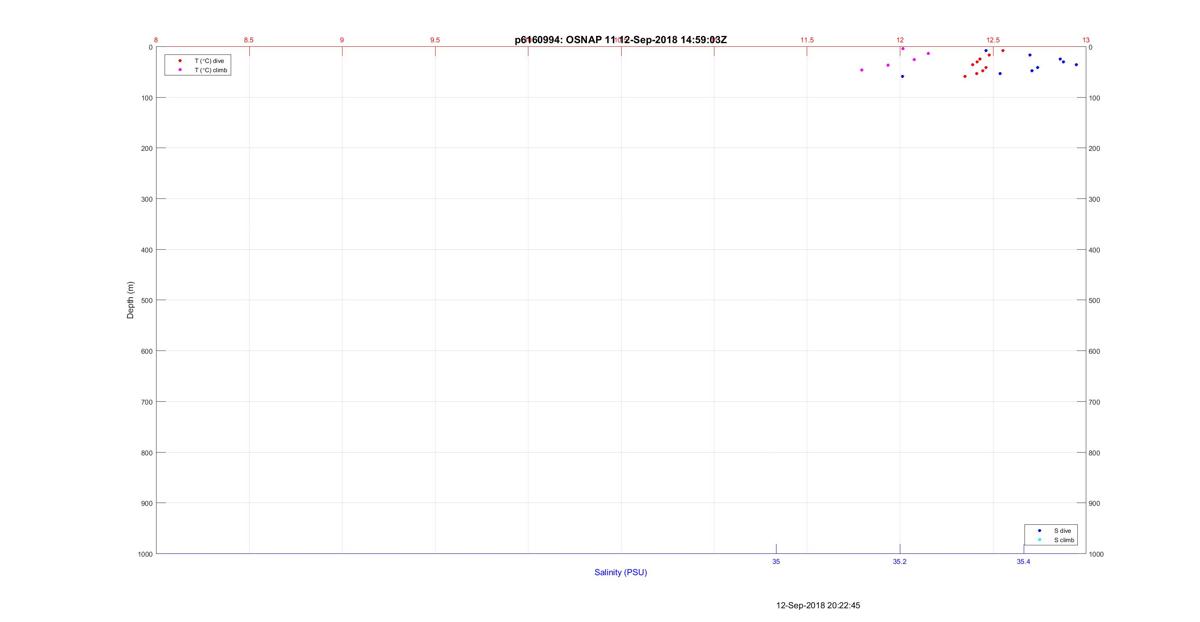The image size is (1200, 622).
Task: Click the timestamp '12-Sep-2018 20:22:45'
Action: 818,605
